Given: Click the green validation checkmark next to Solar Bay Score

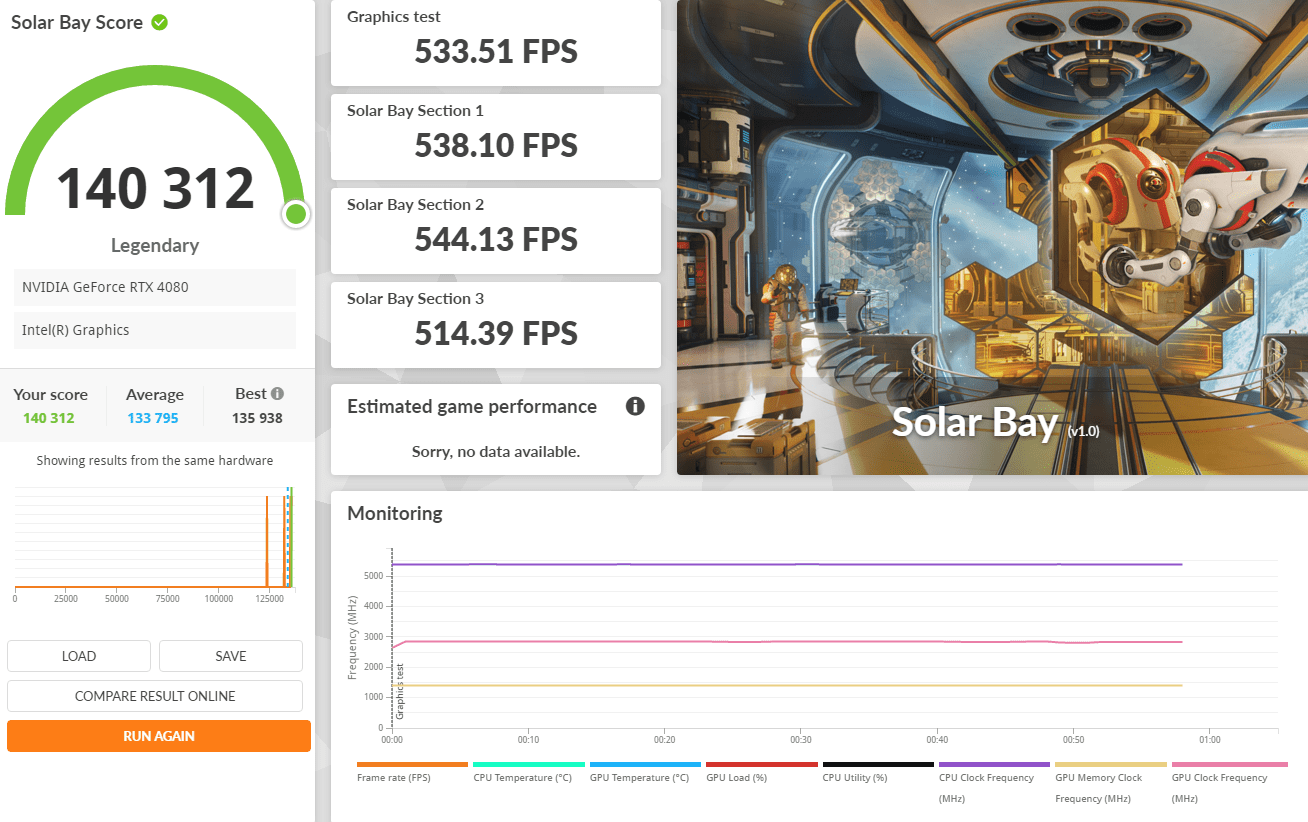Looking at the screenshot, I should 159,22.
